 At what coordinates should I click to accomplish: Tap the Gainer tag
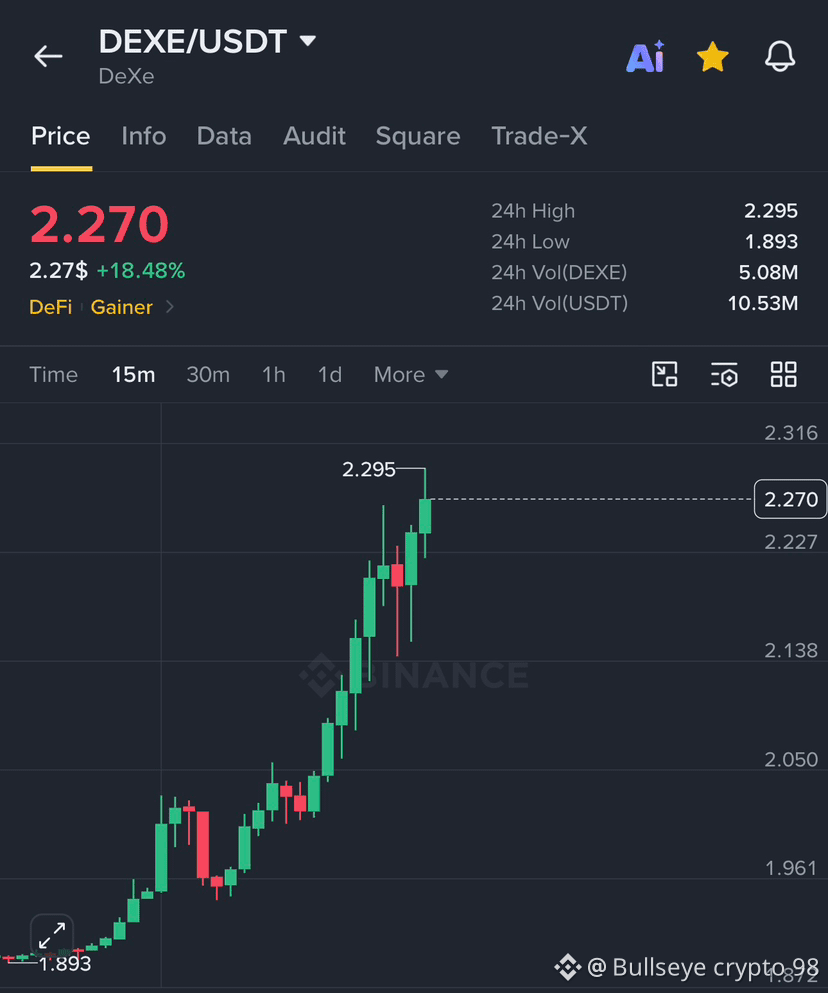click(x=122, y=307)
